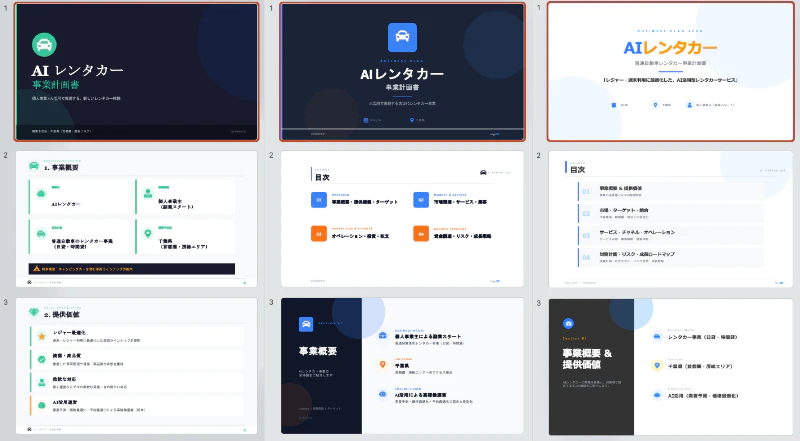The width and height of the screenshot is (800, 441).
Task: Click the robot icon beside AI活用による基礎働運営
Action: (383, 394)
